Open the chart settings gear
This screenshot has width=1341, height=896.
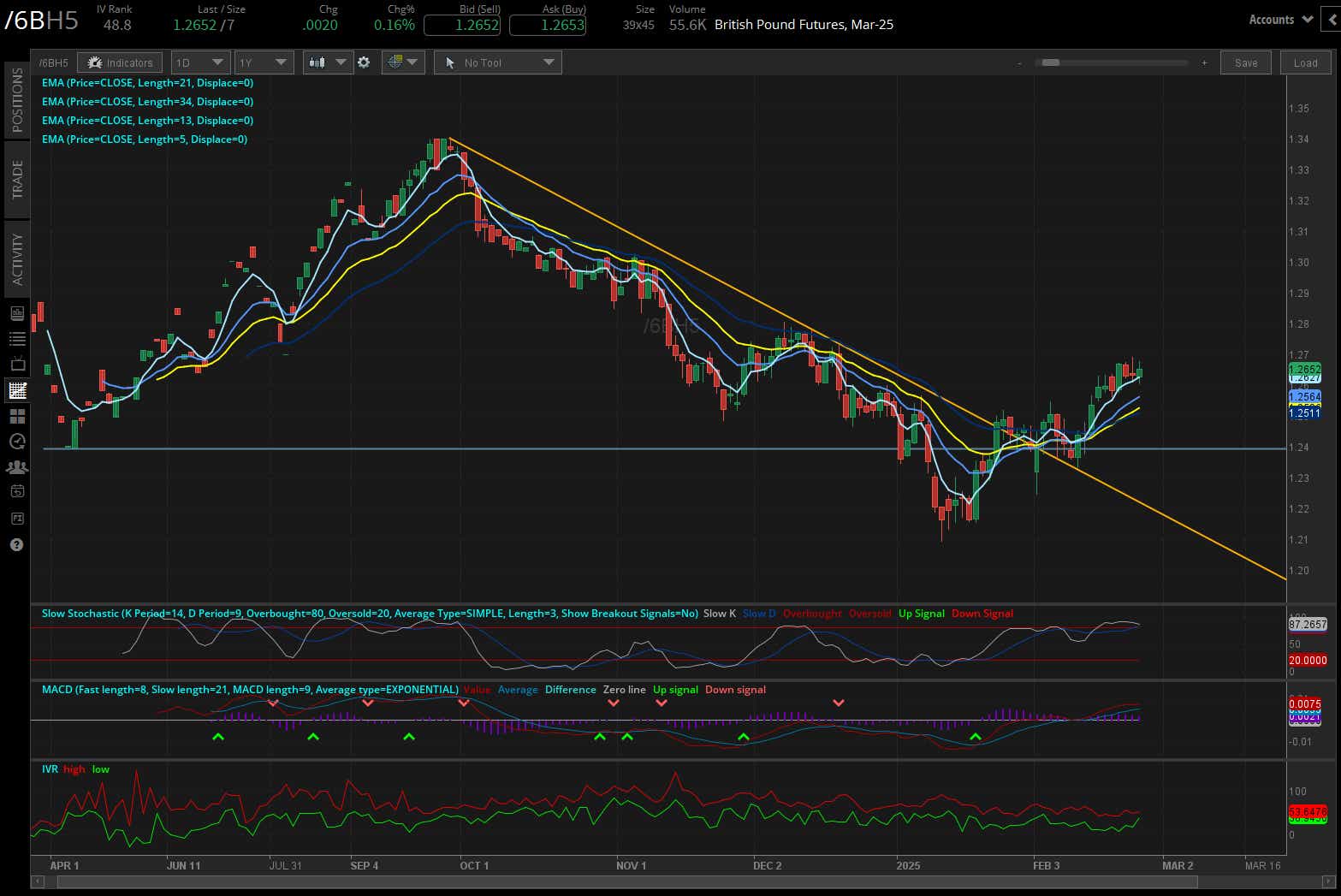click(x=365, y=62)
